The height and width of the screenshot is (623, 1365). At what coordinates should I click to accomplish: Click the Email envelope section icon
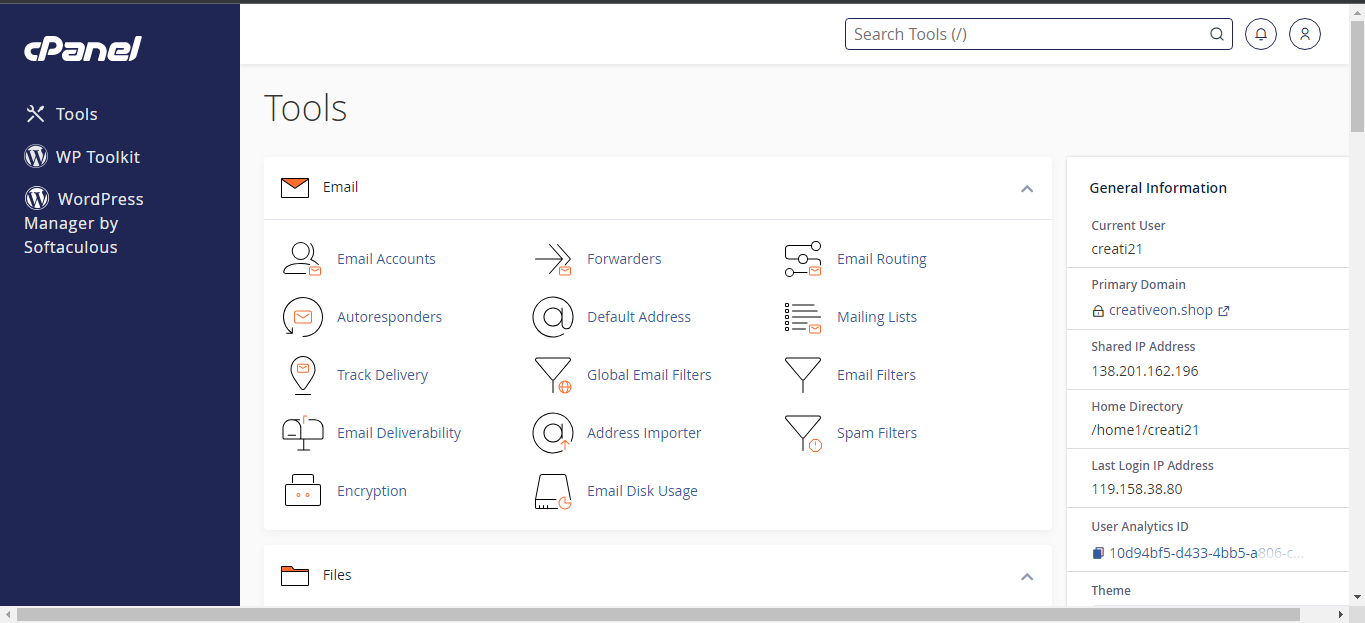[x=295, y=188]
